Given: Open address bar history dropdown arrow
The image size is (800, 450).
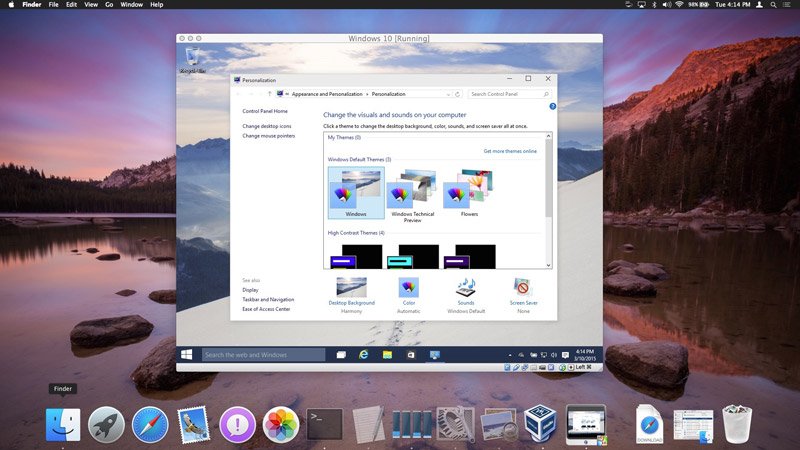Looking at the screenshot, I should tap(448, 94).
